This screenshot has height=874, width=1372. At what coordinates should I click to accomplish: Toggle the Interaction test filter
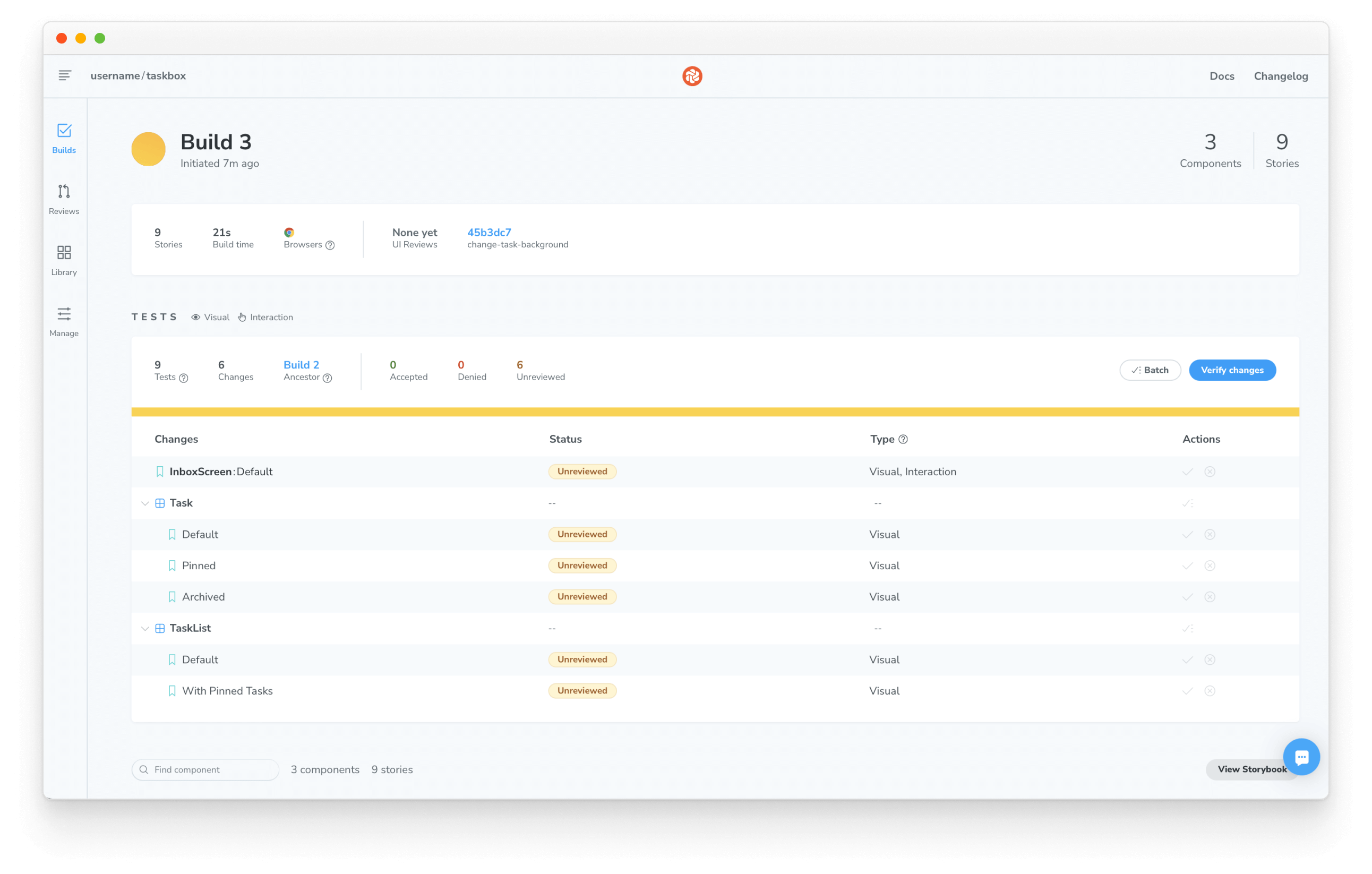[x=266, y=317]
